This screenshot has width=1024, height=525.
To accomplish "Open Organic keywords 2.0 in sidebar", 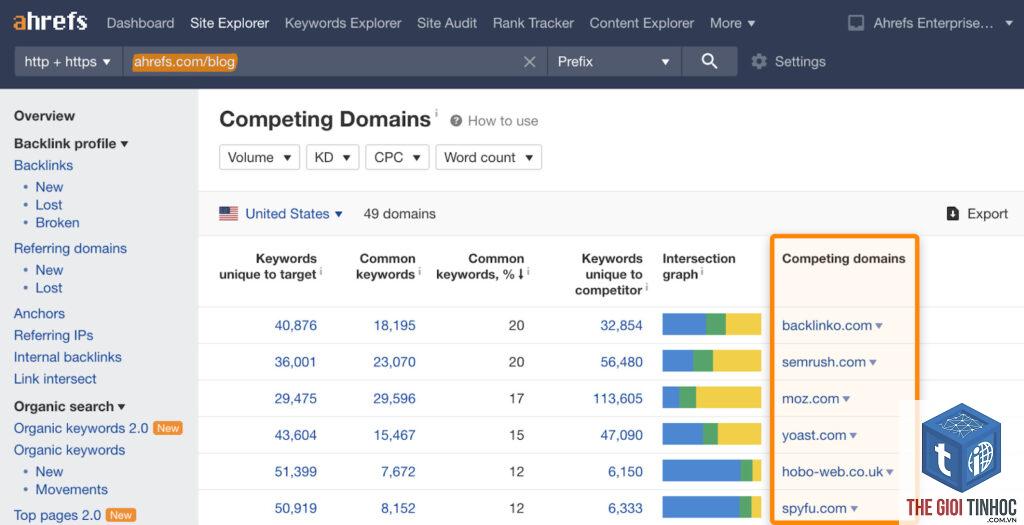I will [x=81, y=428].
